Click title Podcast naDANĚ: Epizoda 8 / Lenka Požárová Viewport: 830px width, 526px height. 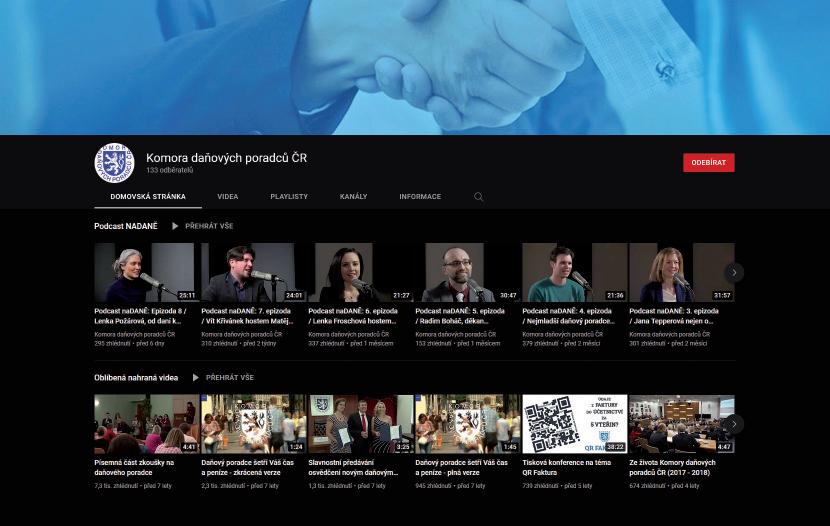click(x=140, y=316)
